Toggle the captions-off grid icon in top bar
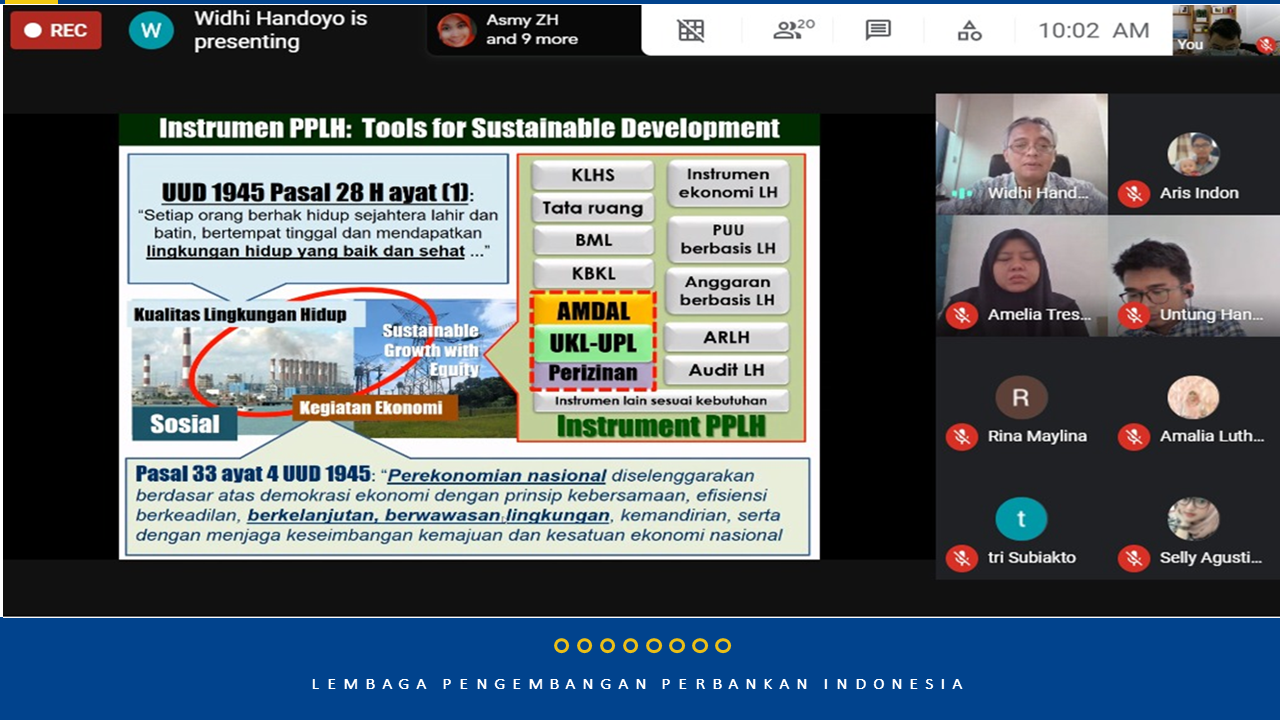 coord(691,30)
